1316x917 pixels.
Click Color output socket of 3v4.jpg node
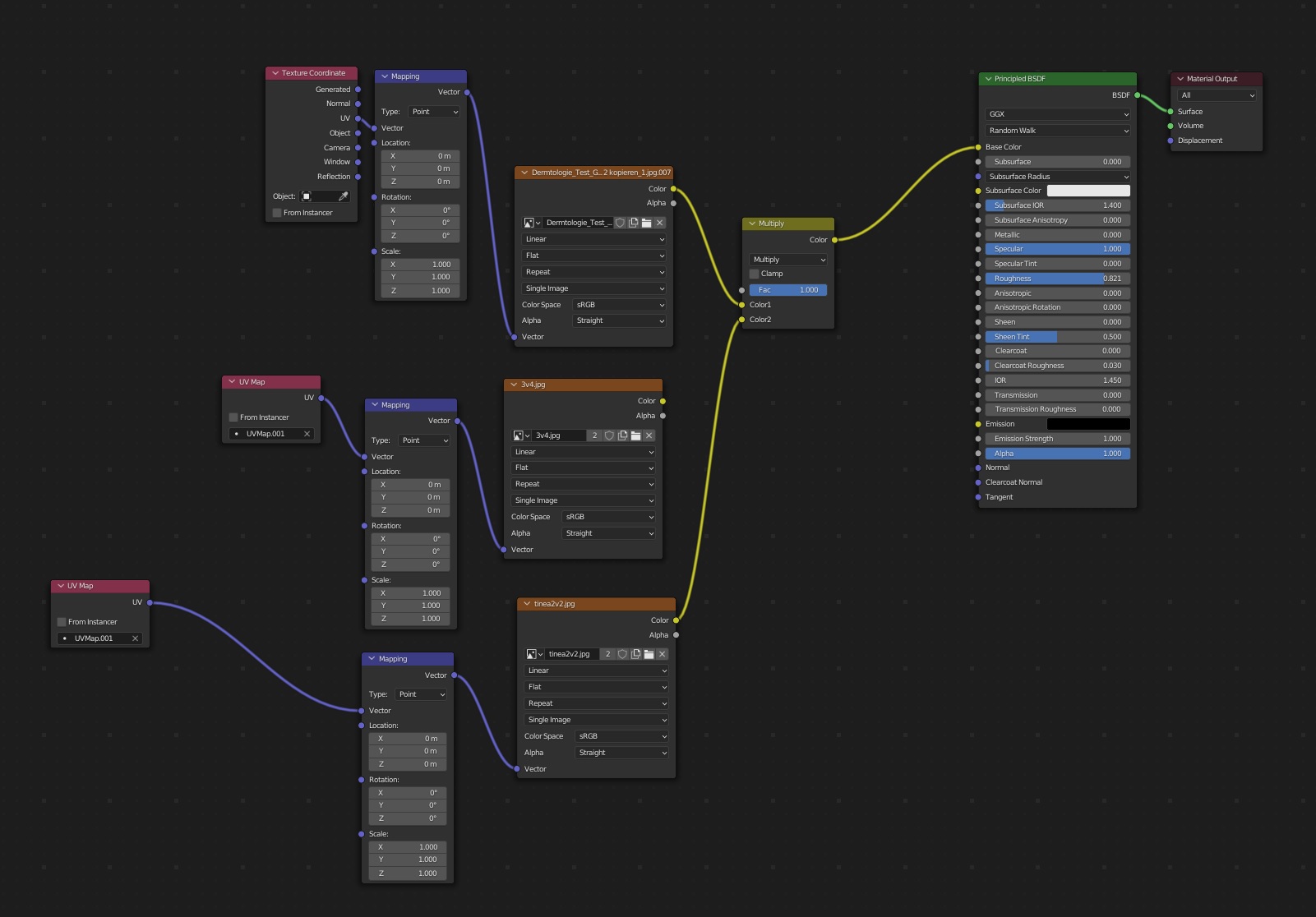pos(663,401)
